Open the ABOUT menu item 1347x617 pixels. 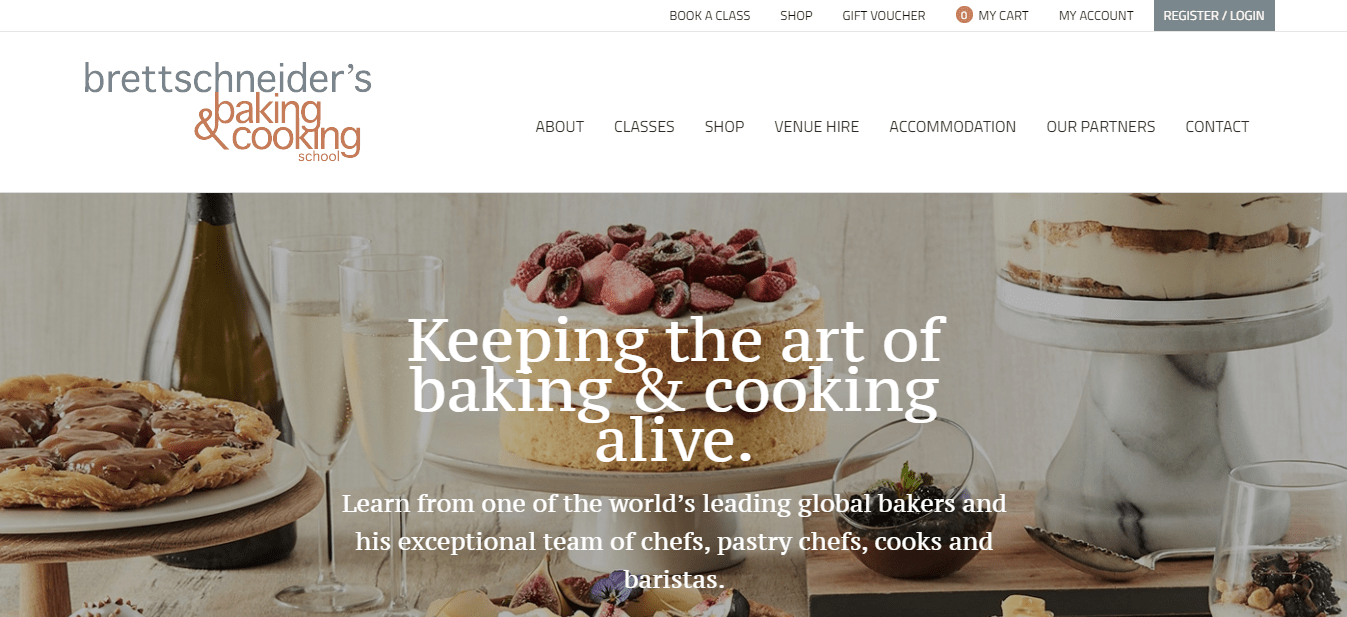[x=560, y=127]
